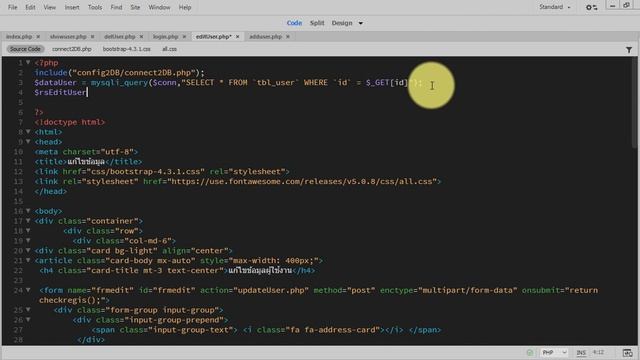Open the Edit menu
The image size is (640, 360).
click(x=30, y=7)
